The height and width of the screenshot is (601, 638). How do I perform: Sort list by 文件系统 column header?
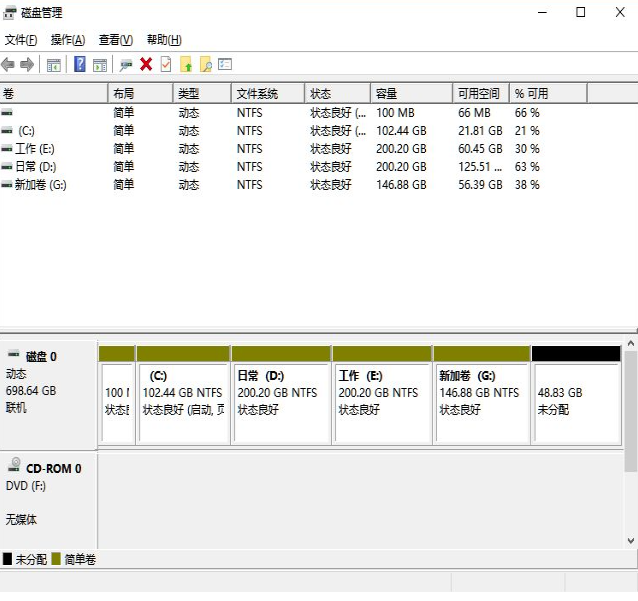click(268, 93)
